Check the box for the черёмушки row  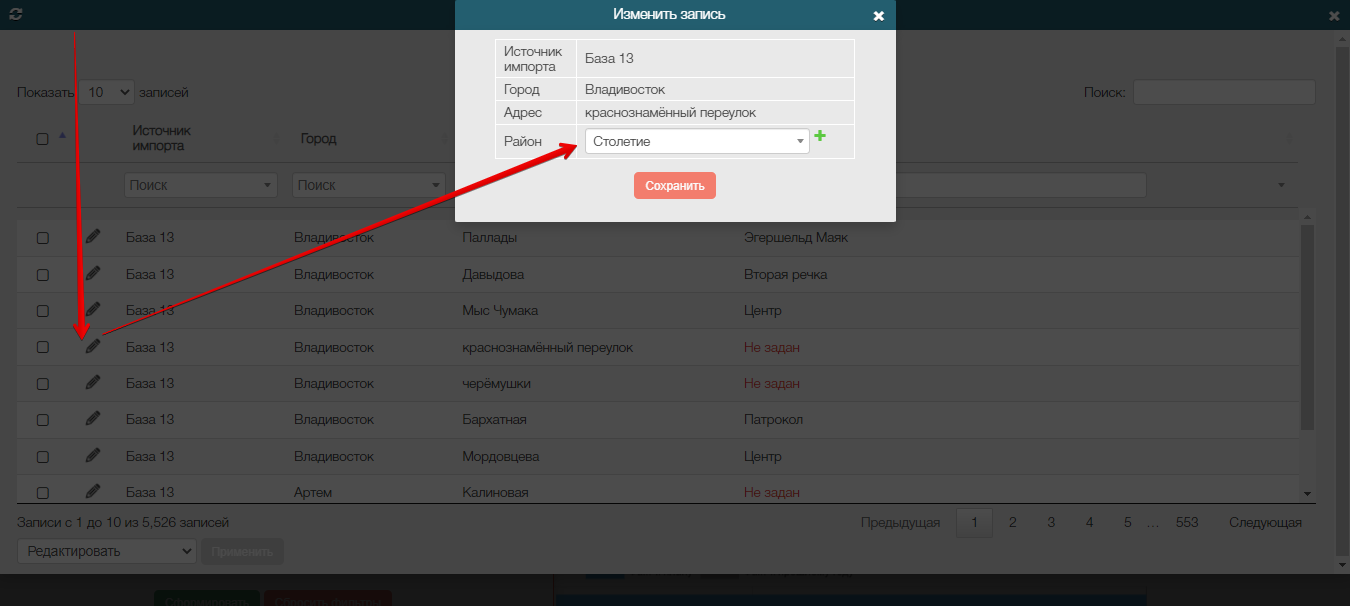(x=43, y=384)
